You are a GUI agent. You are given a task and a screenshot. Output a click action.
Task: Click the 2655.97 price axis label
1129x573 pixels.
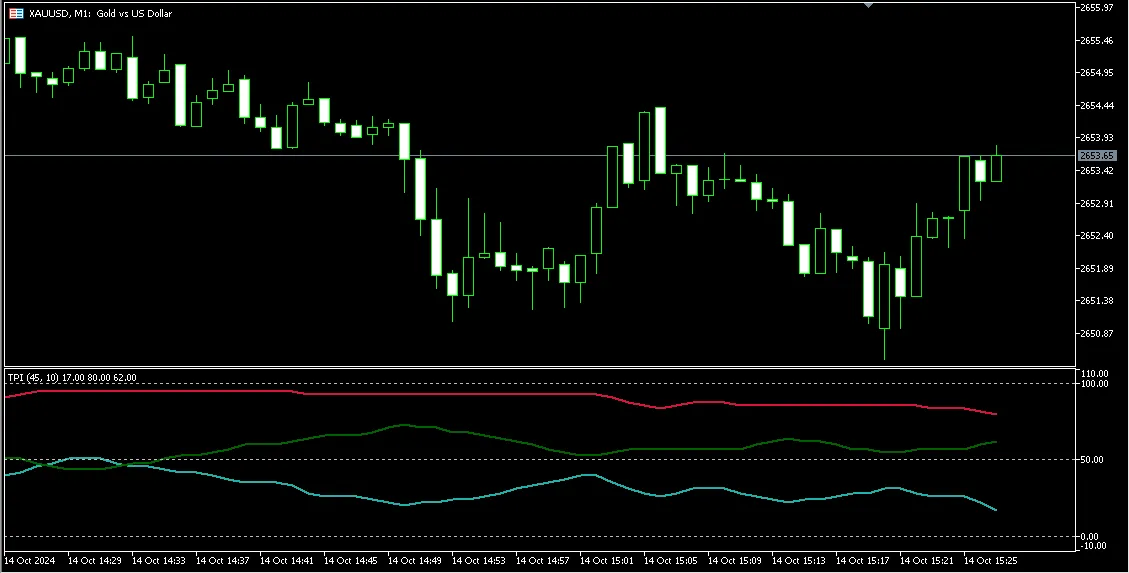point(1097,8)
